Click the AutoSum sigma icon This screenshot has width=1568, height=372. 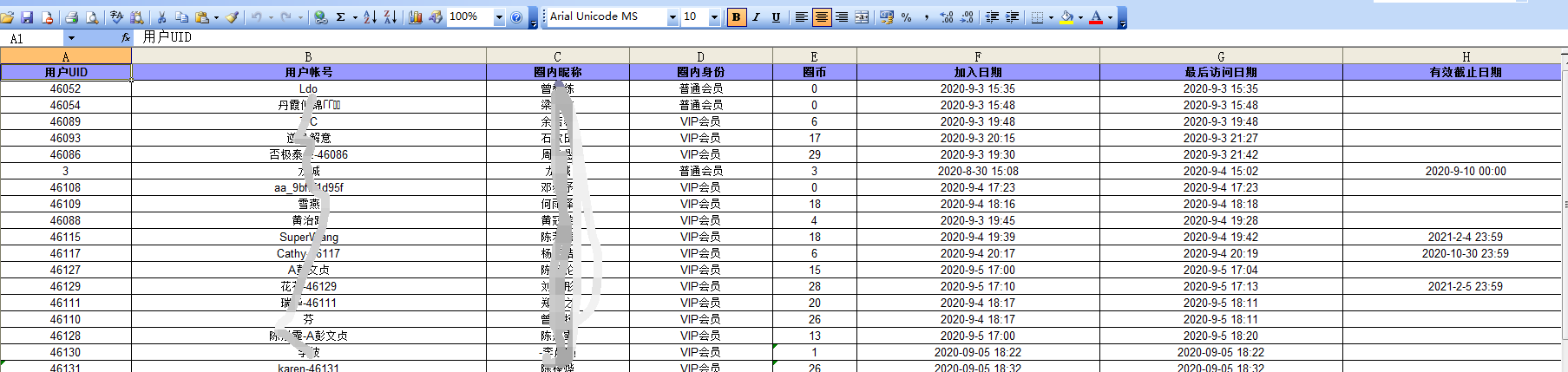[340, 17]
